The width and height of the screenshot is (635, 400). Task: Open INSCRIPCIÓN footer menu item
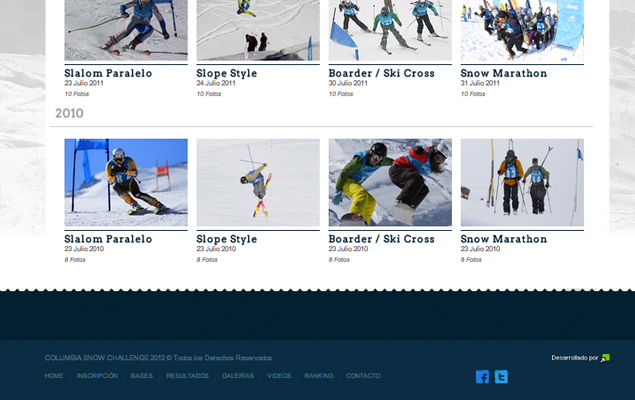[97, 376]
